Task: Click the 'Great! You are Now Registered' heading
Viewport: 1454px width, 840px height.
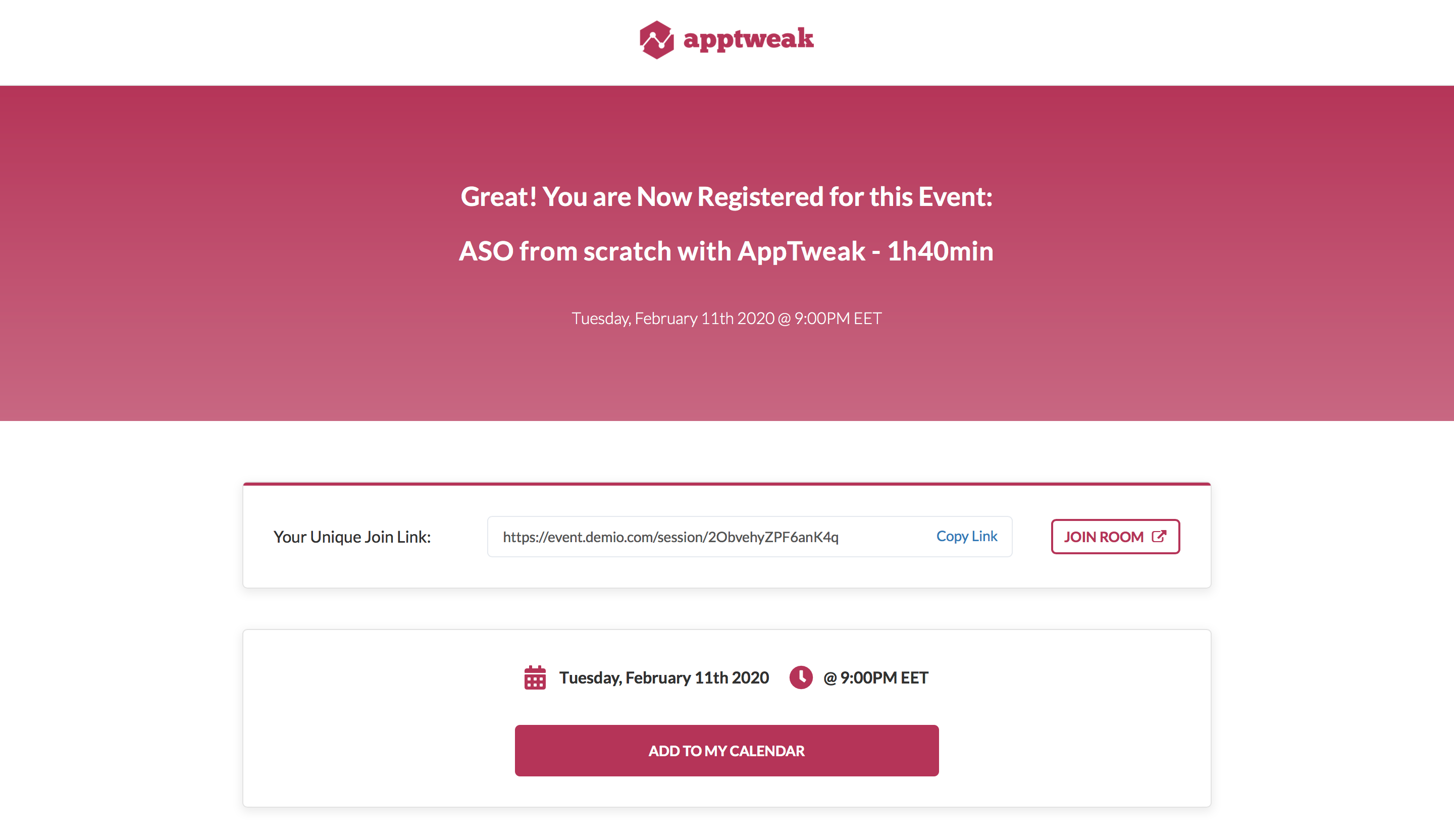Action: point(726,197)
